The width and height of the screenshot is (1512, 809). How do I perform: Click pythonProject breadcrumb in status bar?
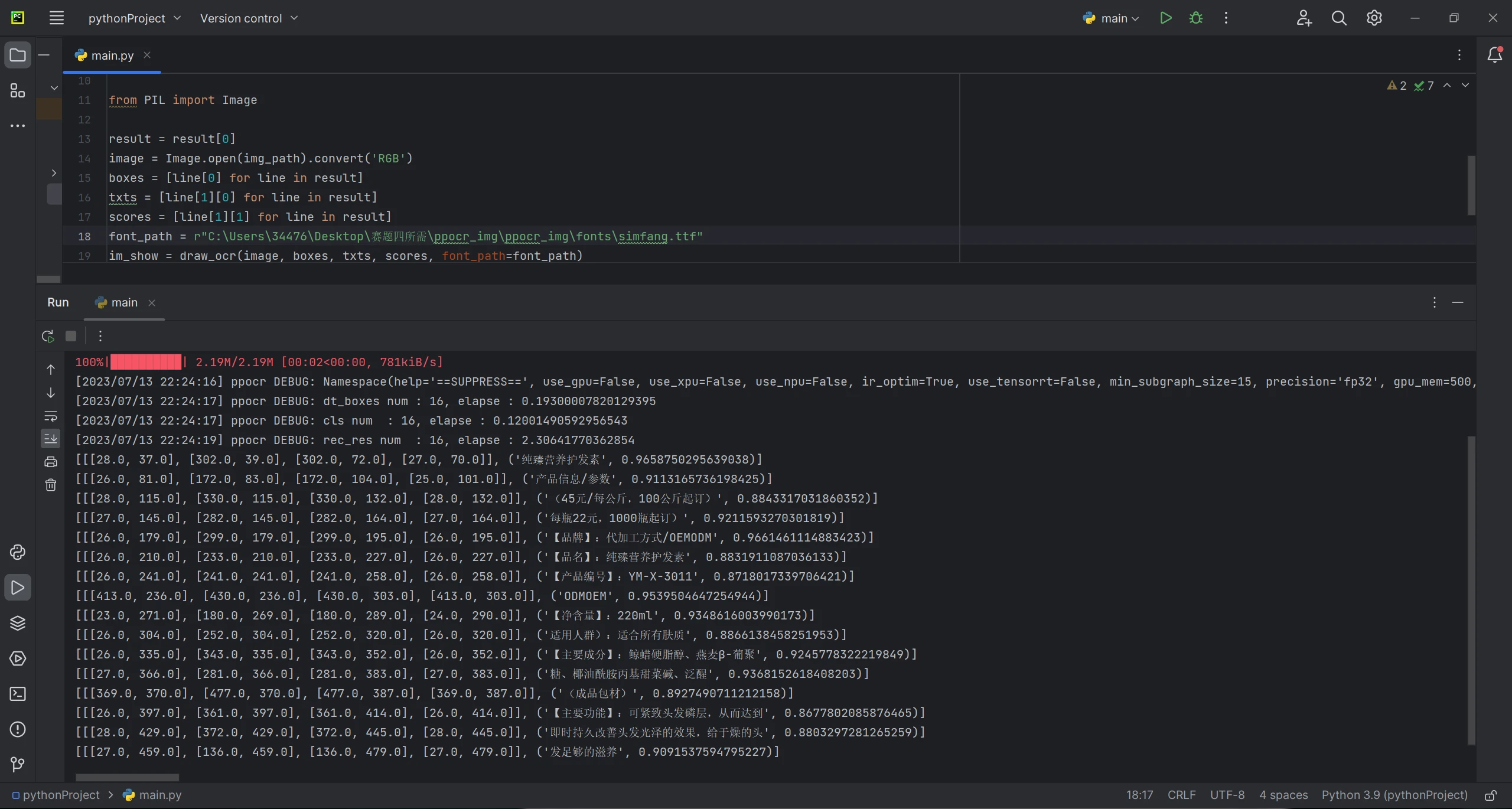click(x=56, y=795)
